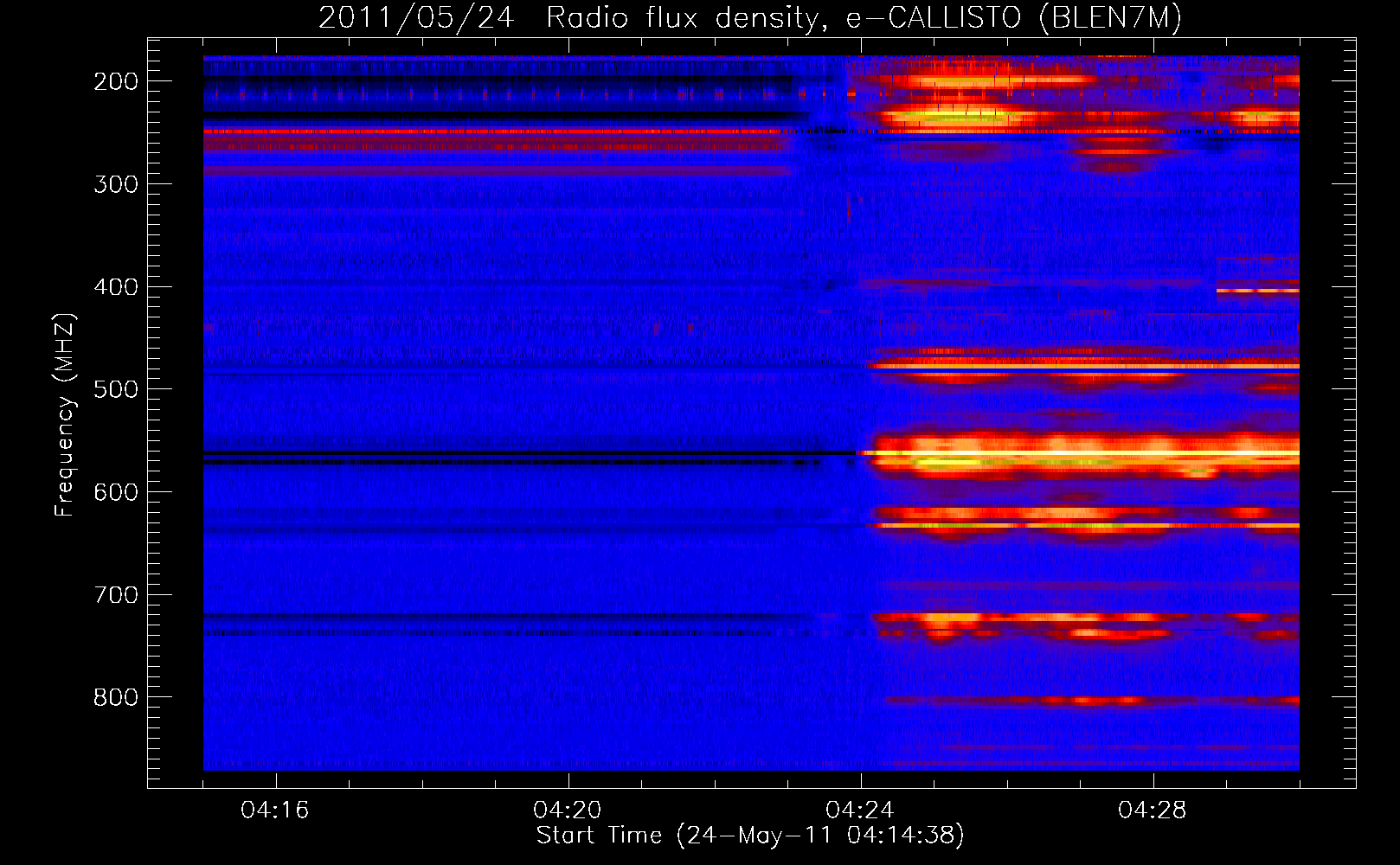Click the 600 frequency tick label

116,492
